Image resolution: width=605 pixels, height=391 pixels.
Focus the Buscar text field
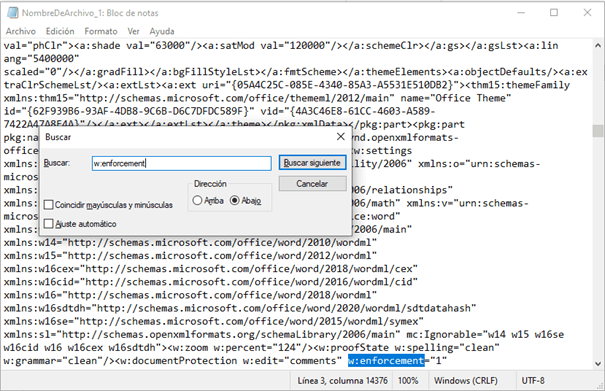pos(181,163)
